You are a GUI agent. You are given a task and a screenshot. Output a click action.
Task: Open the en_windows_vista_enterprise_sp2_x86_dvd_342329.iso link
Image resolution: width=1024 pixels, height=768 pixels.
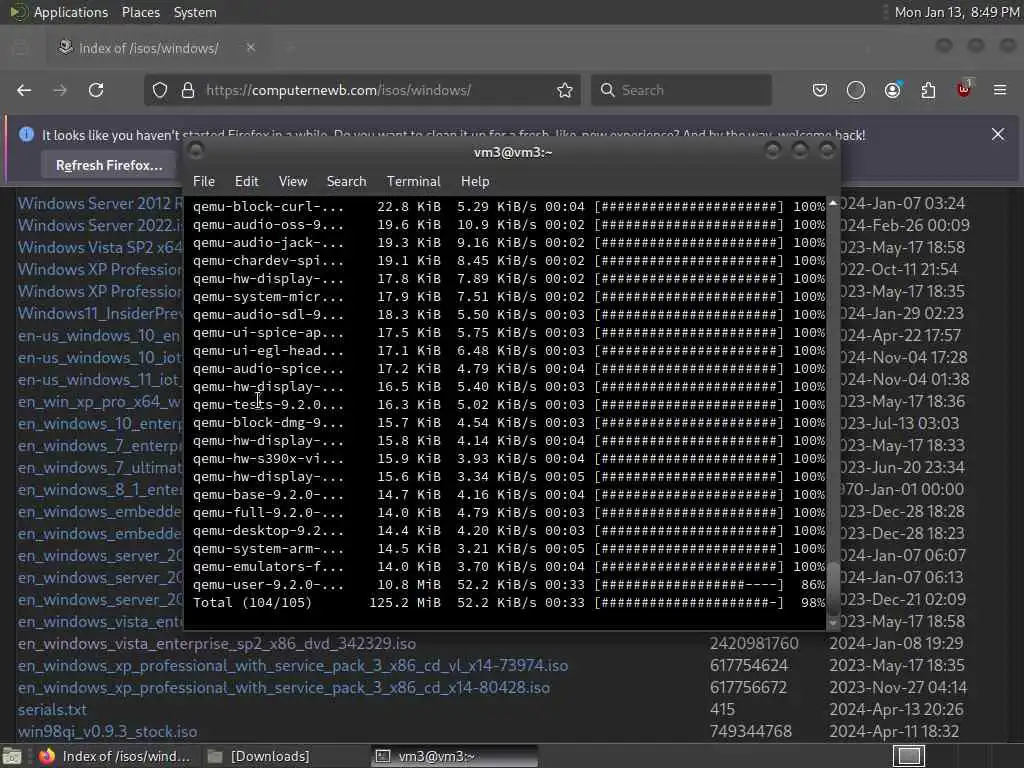(x=217, y=644)
